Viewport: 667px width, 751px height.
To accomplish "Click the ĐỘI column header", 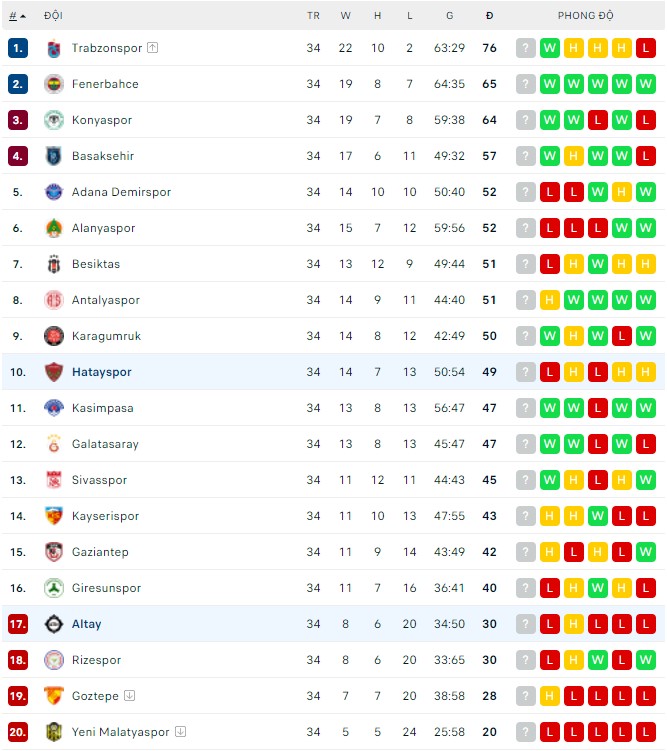I will (53, 16).
